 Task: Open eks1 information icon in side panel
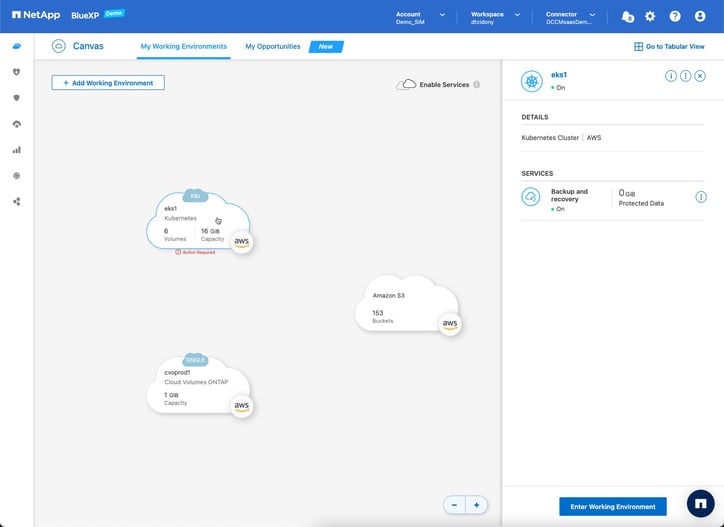(671, 76)
